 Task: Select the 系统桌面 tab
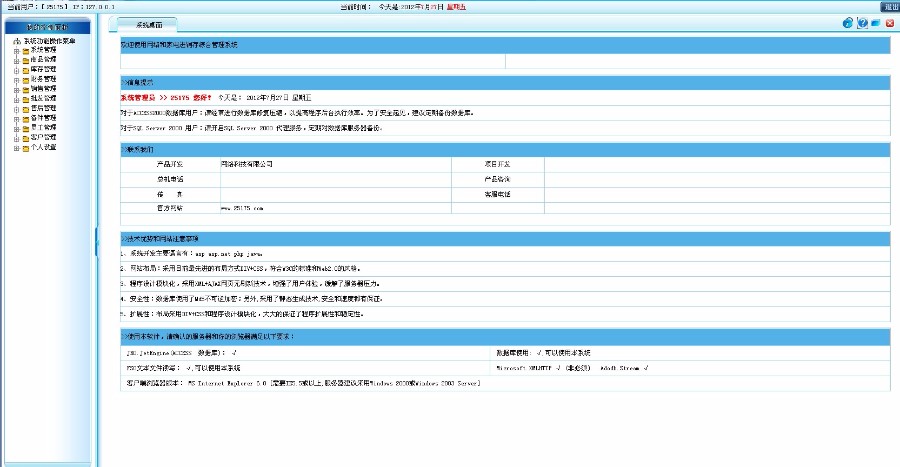(148, 25)
